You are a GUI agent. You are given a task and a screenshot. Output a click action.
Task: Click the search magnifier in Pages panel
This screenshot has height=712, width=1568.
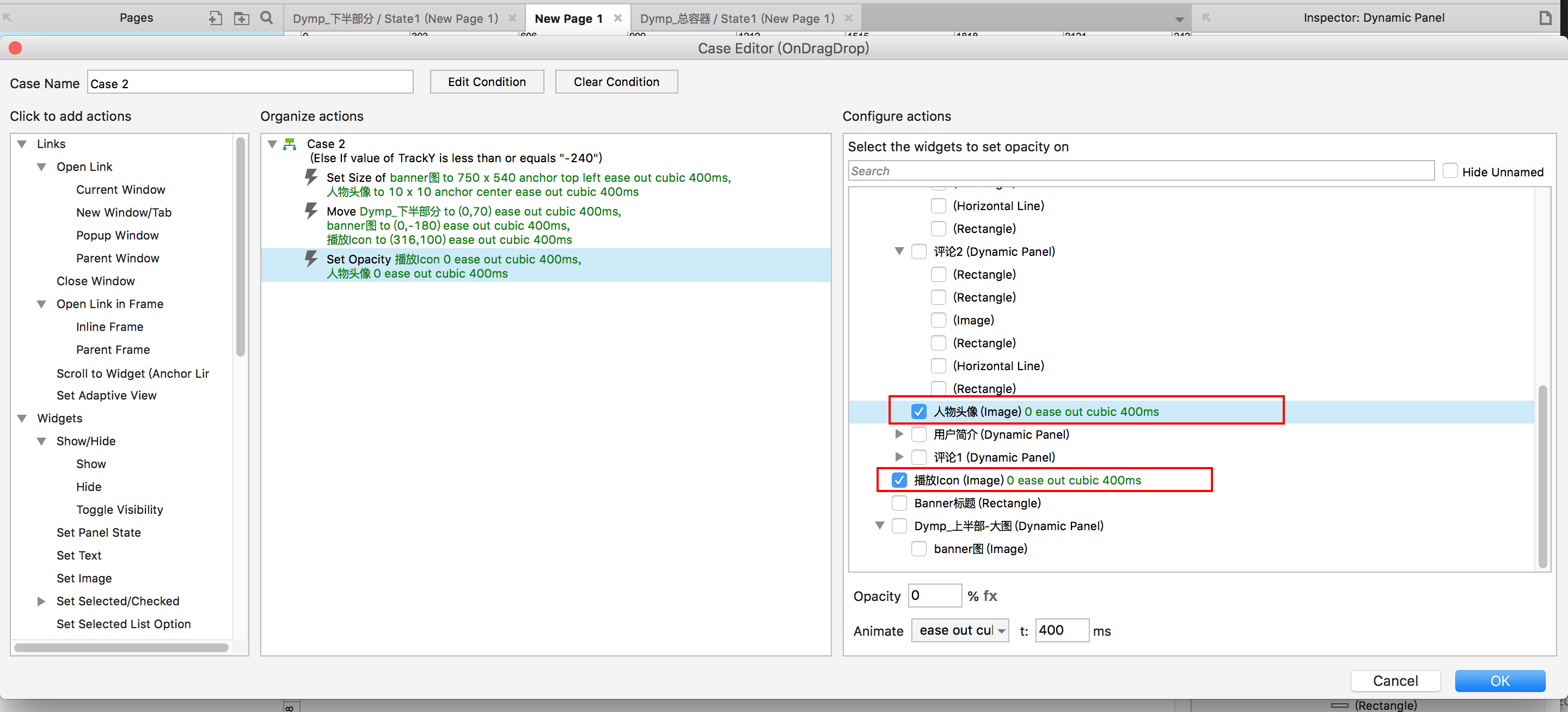(x=267, y=17)
